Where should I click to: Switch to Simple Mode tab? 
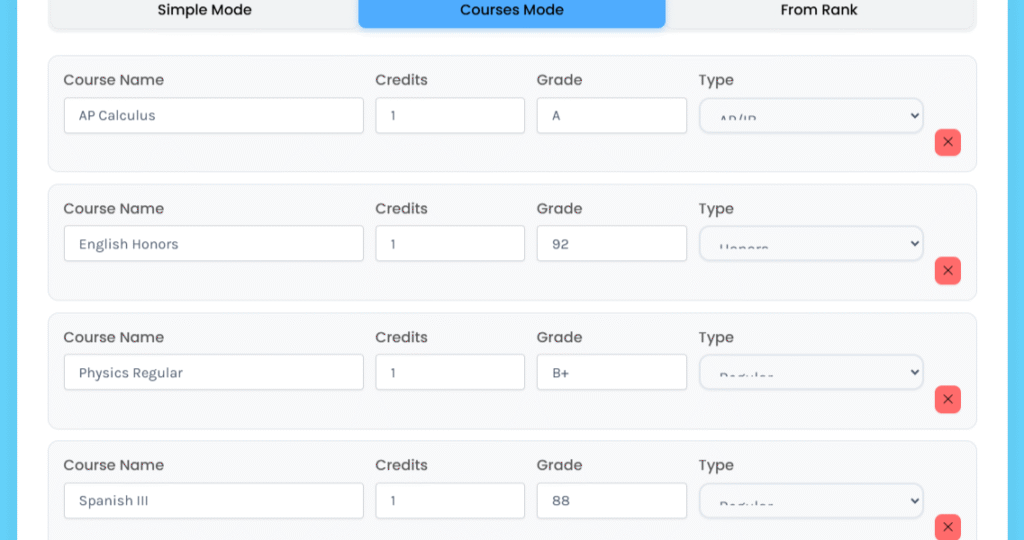point(204,11)
